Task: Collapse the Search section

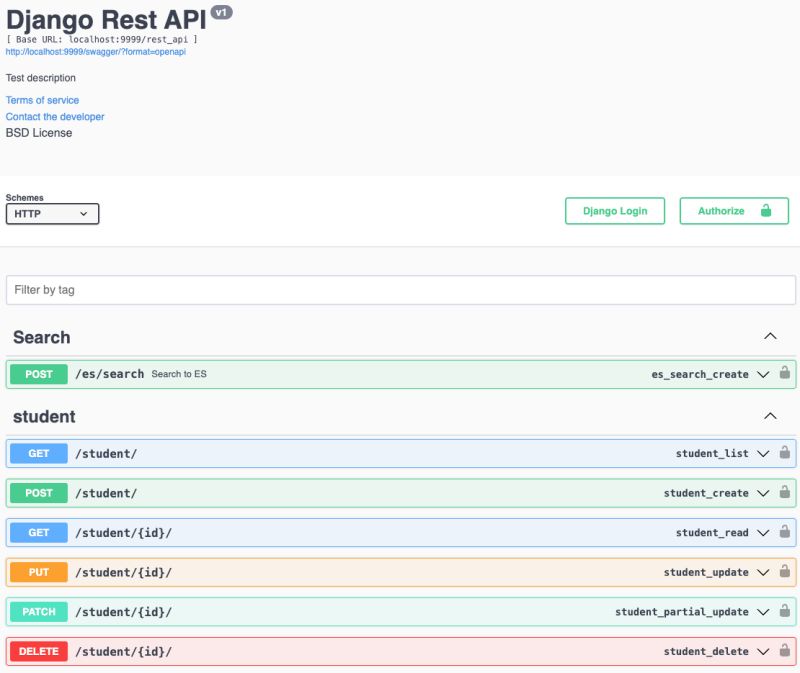Action: (x=770, y=336)
